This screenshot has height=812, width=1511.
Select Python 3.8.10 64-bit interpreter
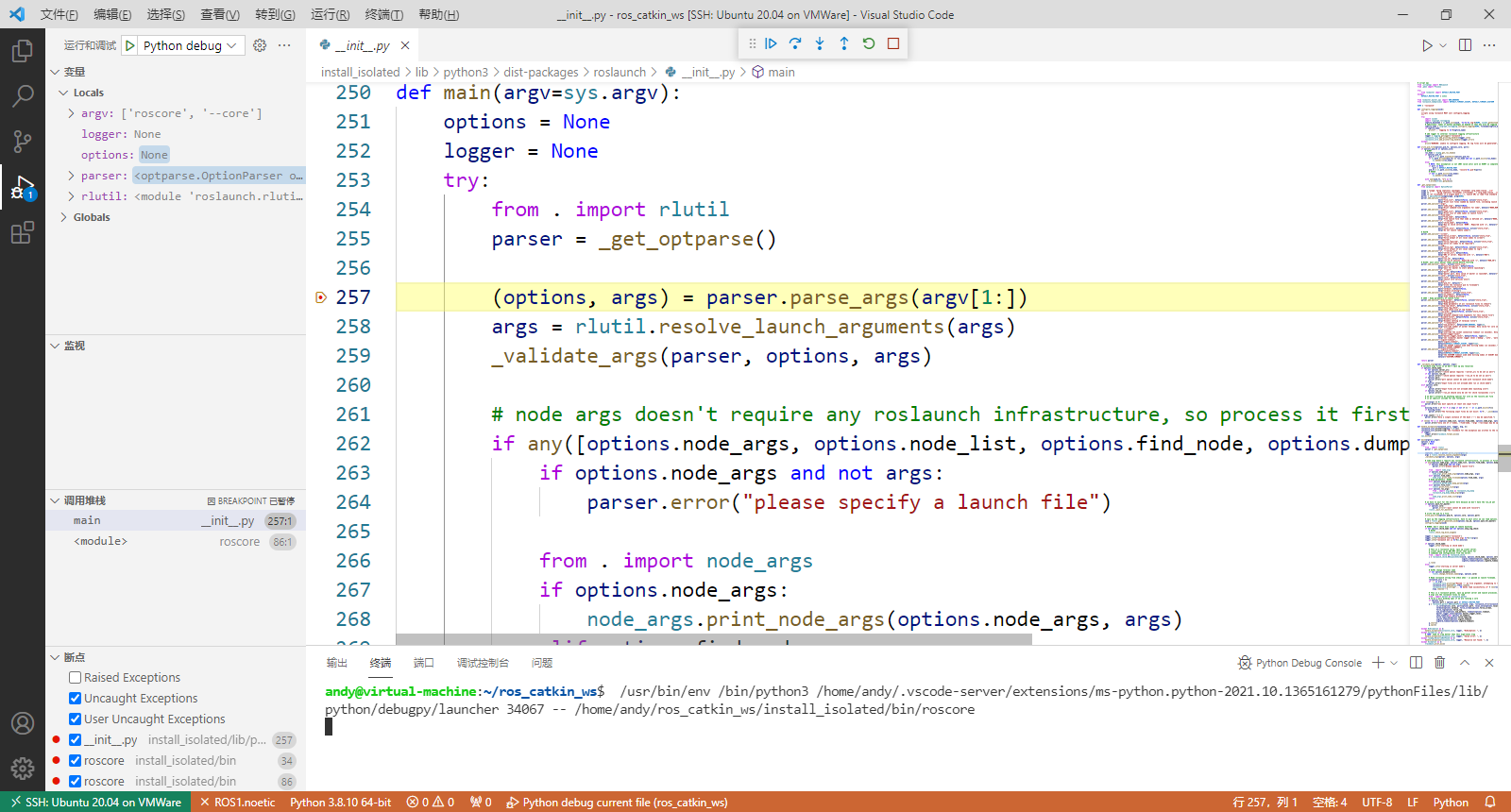click(x=341, y=803)
